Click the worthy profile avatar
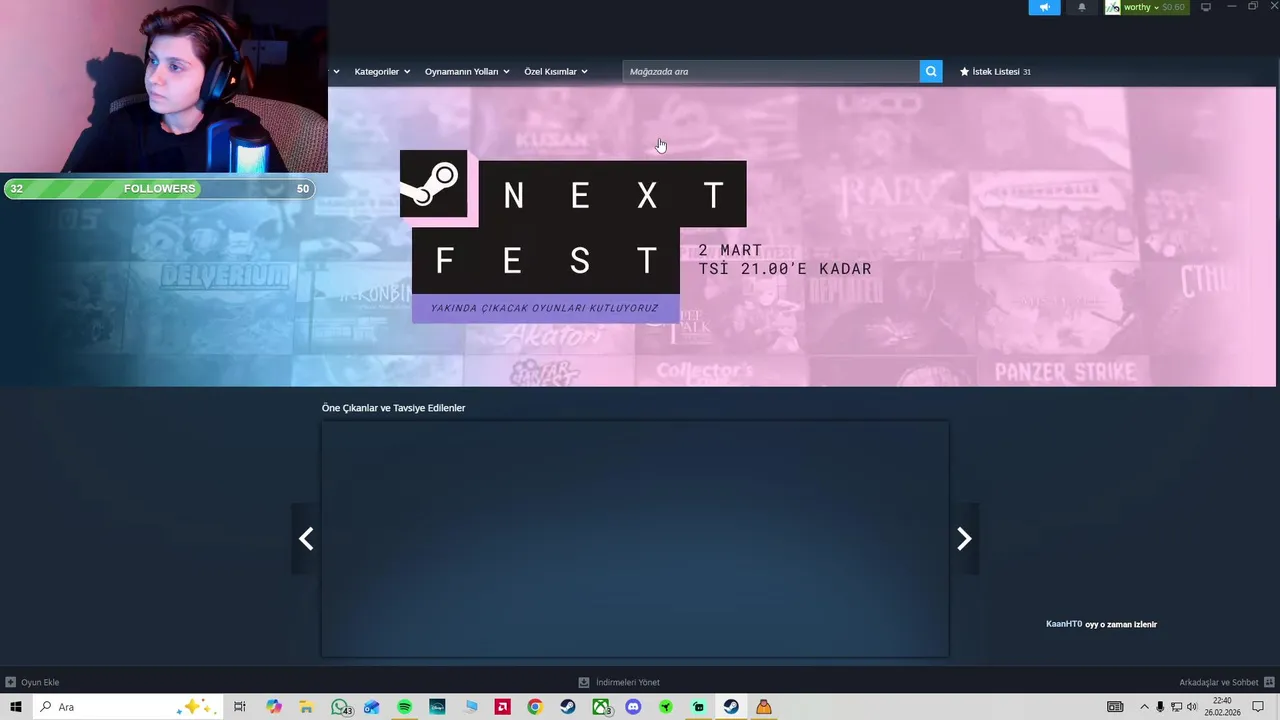This screenshot has height=720, width=1280. (x=1112, y=7)
